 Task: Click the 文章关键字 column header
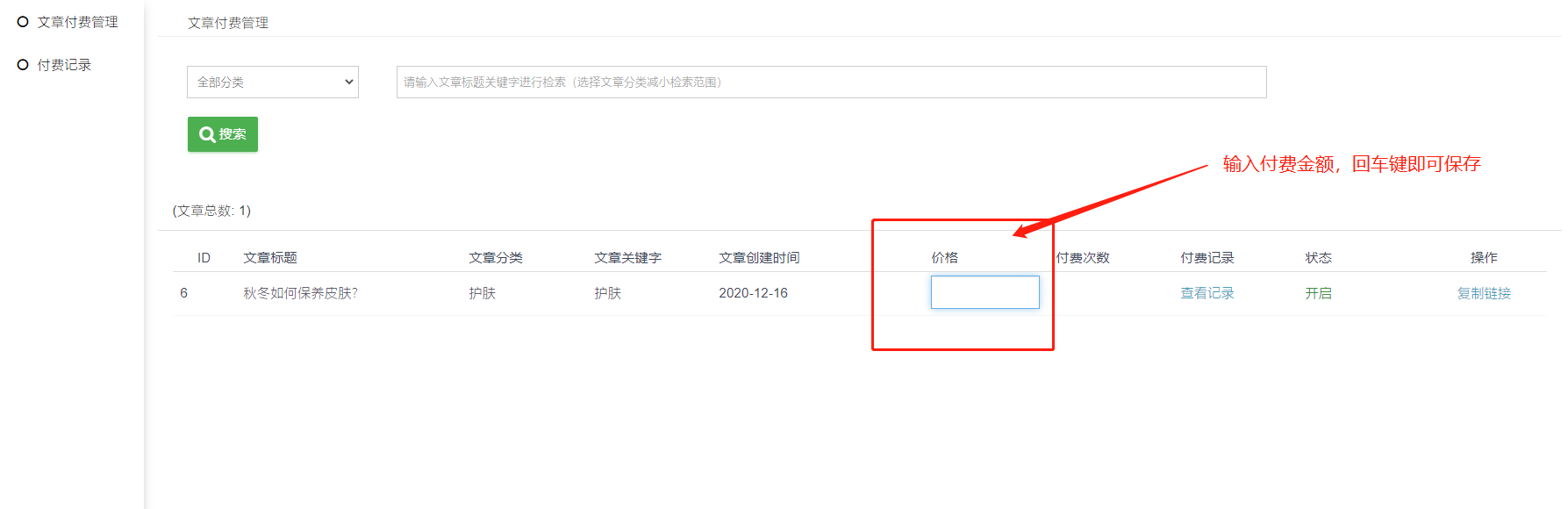point(627,257)
